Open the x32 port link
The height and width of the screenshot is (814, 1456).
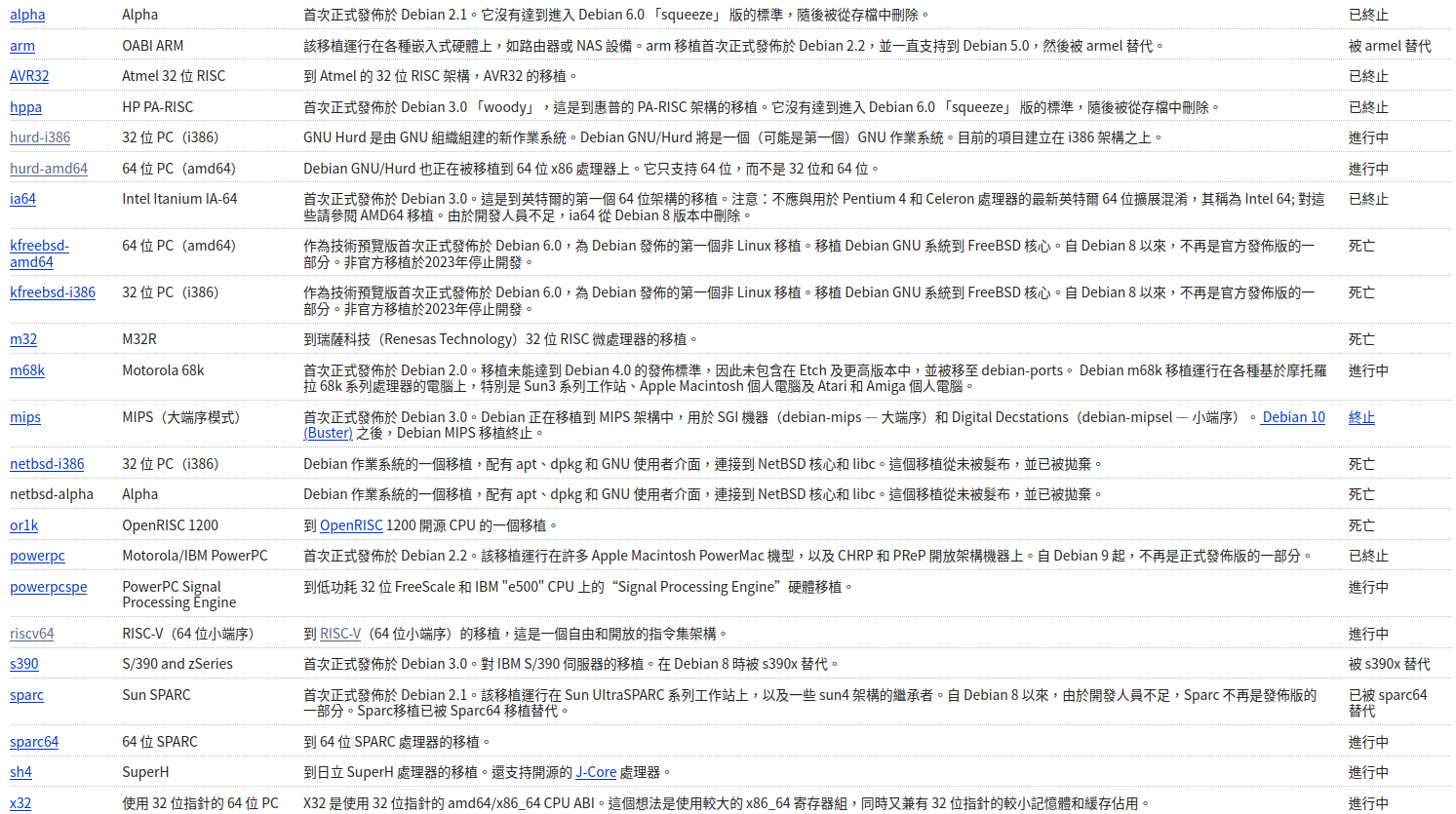20,803
